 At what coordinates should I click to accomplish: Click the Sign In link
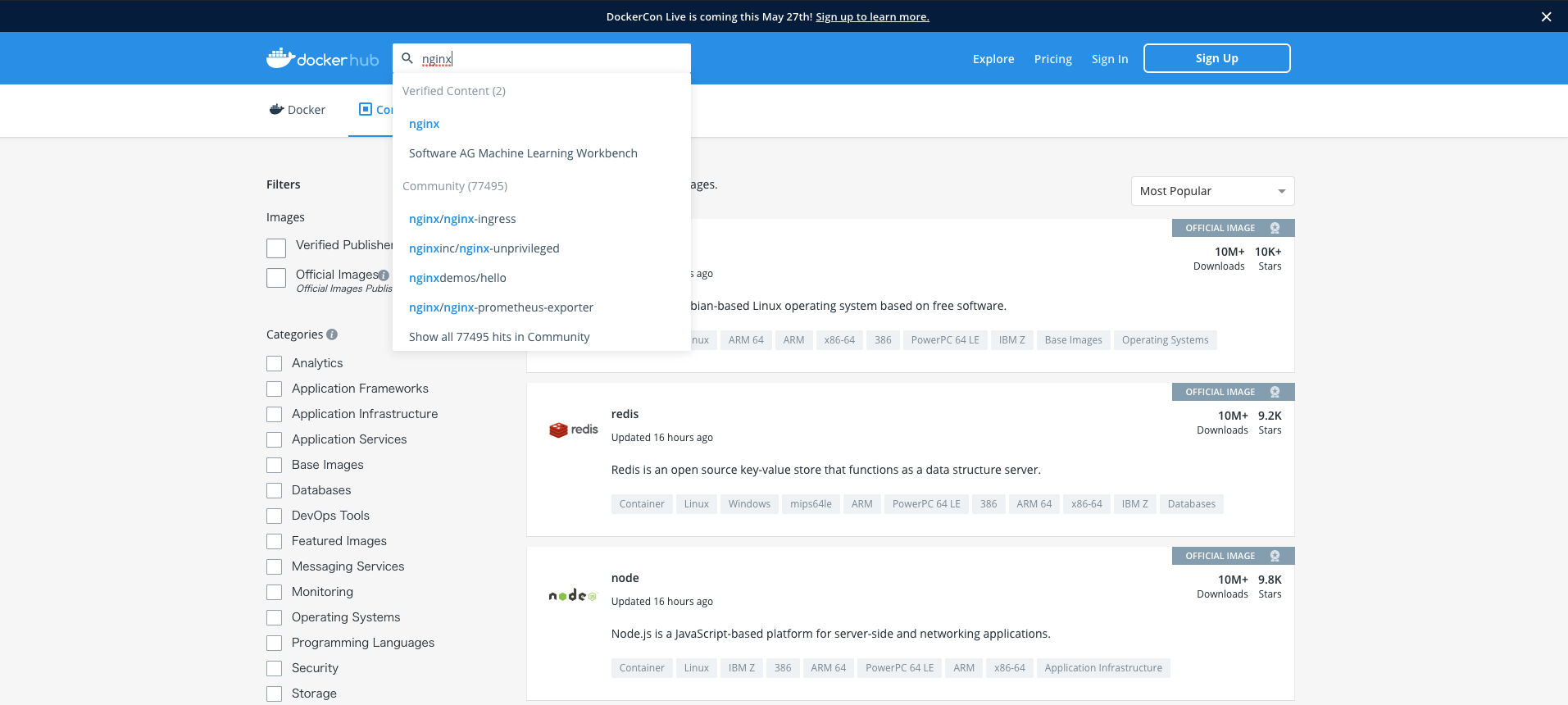click(x=1110, y=59)
